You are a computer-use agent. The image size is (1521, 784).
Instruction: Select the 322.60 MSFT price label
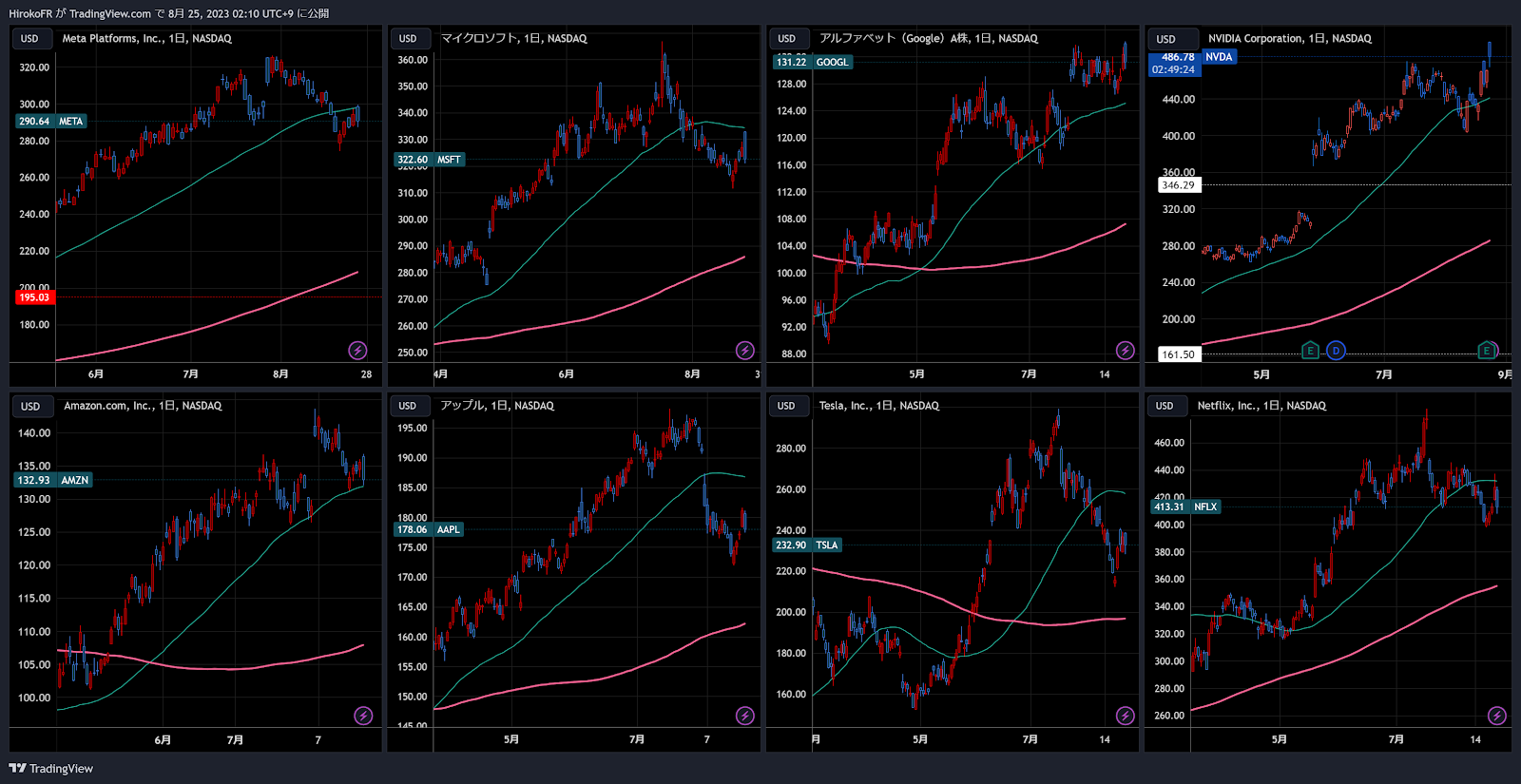tap(430, 160)
